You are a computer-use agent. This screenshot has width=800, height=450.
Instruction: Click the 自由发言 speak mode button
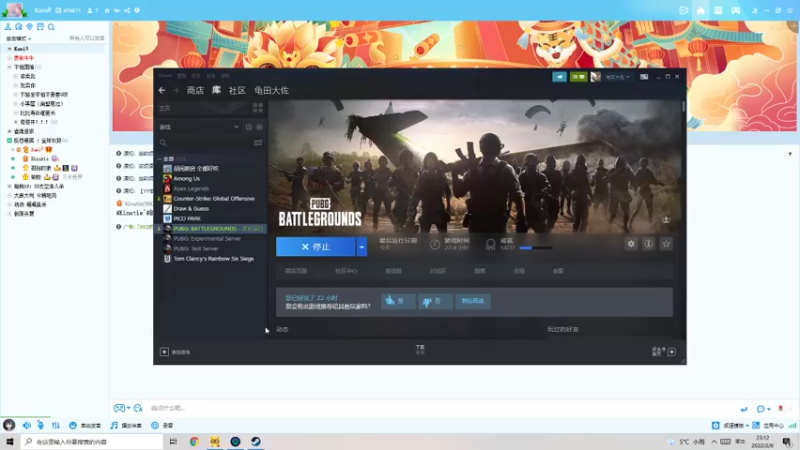click(85, 425)
